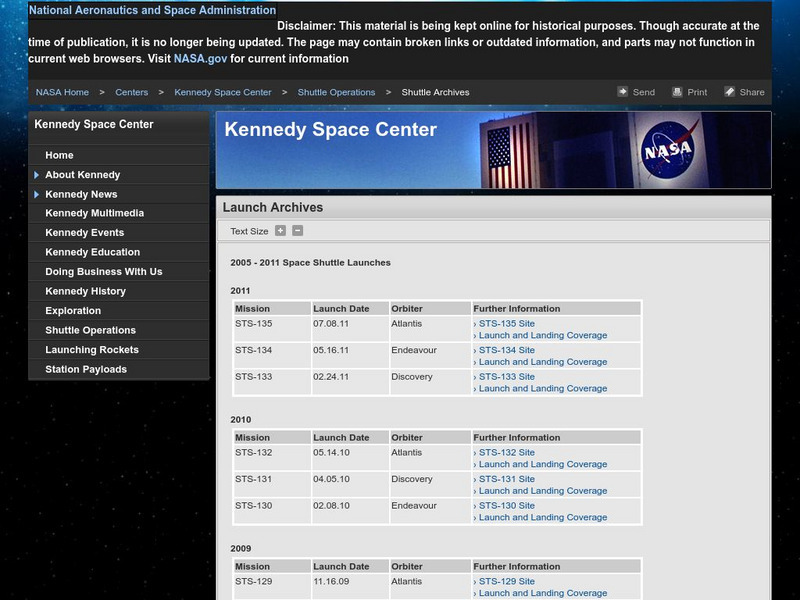Image resolution: width=800 pixels, height=600 pixels.
Task: Click the Send text link
Action: point(644,92)
